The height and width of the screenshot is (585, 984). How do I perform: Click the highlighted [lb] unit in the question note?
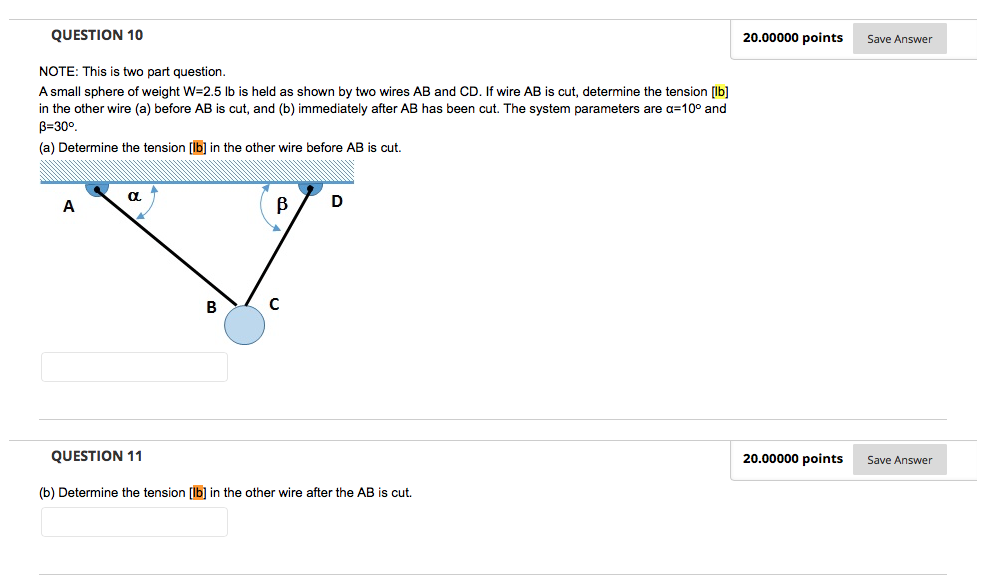721,91
